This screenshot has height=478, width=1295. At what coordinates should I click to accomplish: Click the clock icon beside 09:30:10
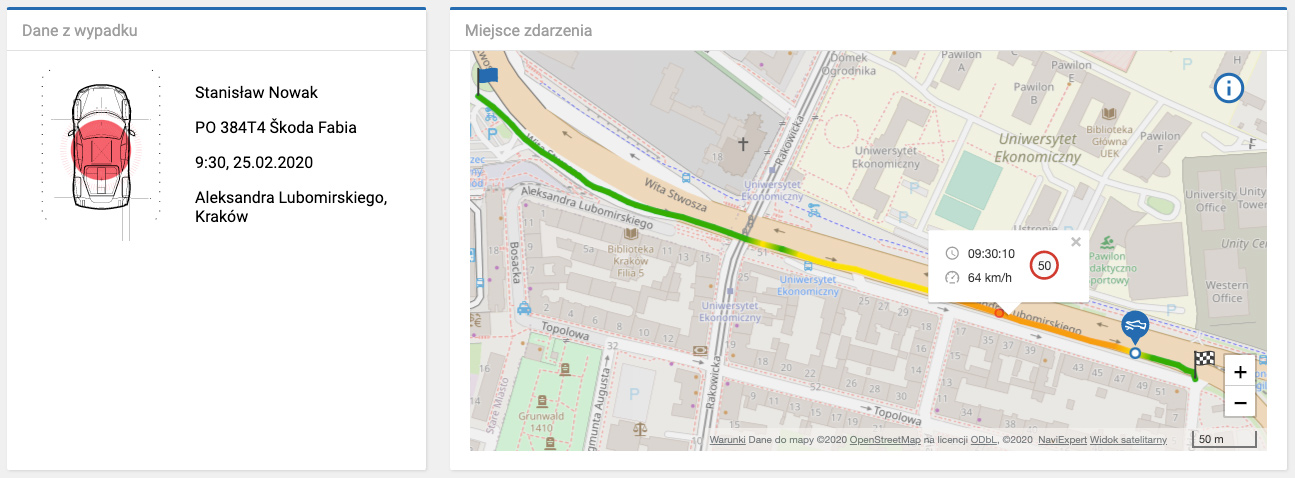click(951, 254)
